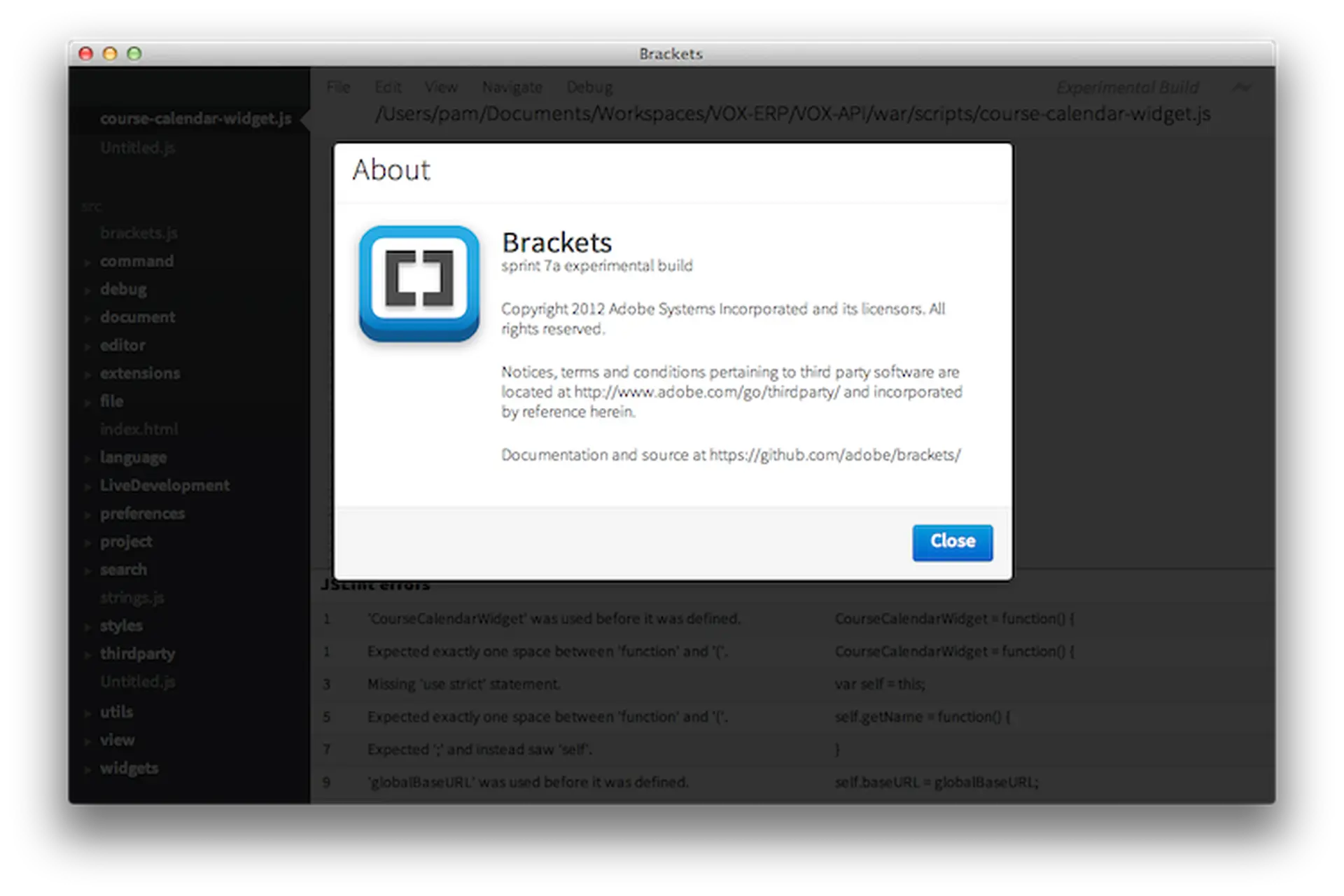This screenshot has height=896, width=1344.
Task: Click the green zoom window button
Action: pyautogui.click(x=134, y=54)
